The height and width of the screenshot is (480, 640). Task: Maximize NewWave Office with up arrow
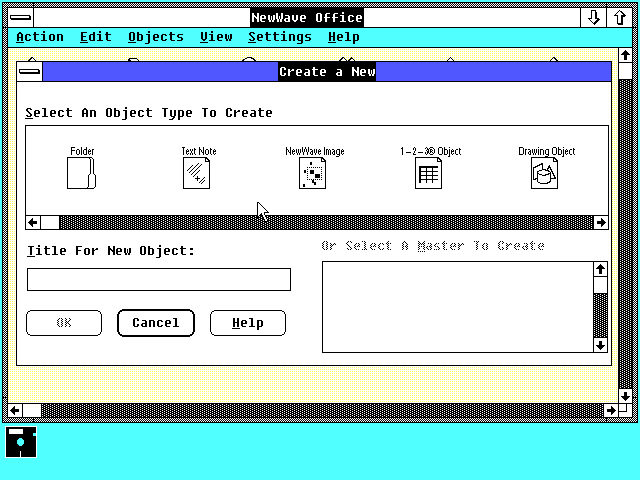620,18
